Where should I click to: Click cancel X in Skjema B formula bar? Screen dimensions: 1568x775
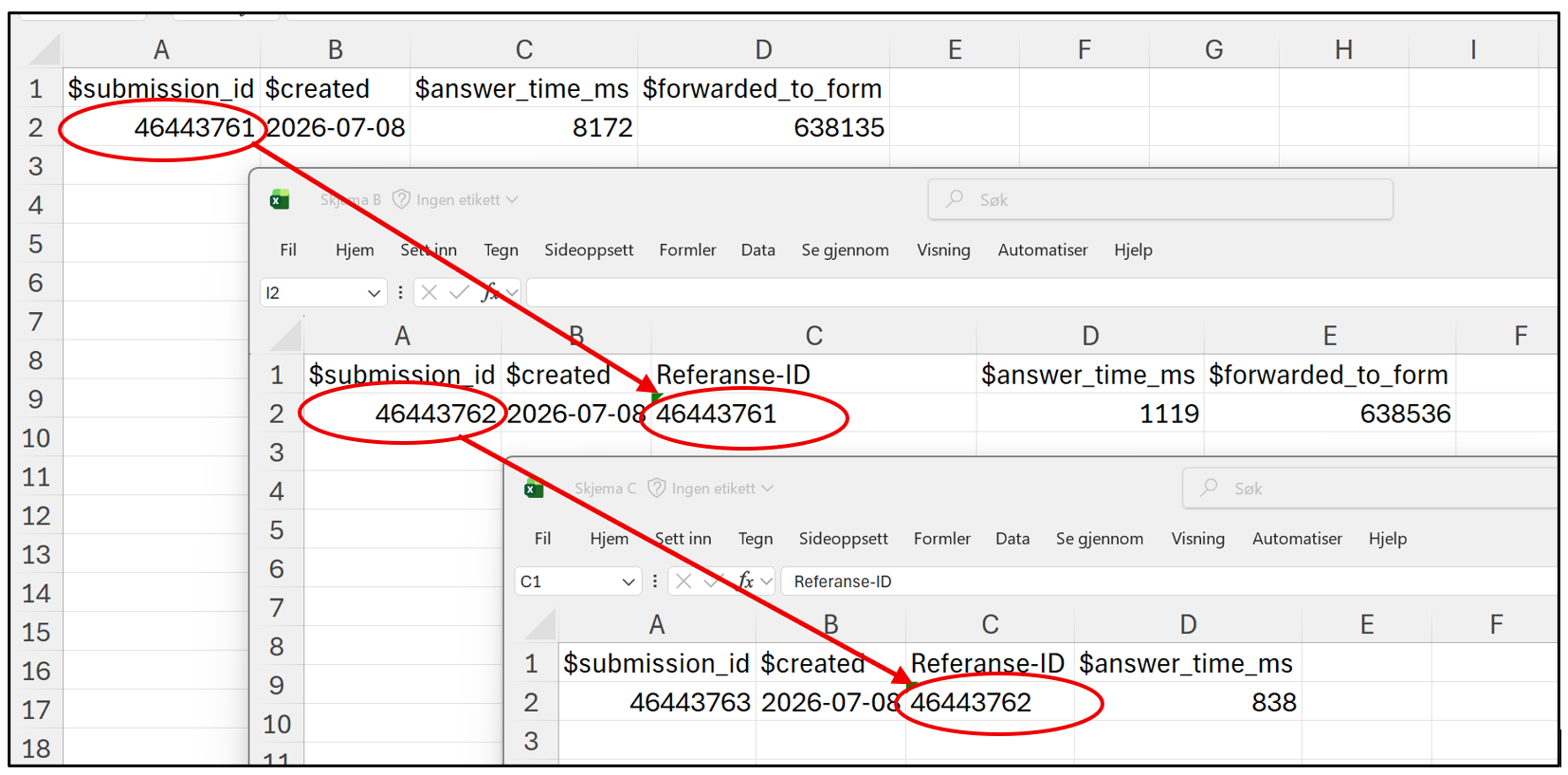coord(429,292)
